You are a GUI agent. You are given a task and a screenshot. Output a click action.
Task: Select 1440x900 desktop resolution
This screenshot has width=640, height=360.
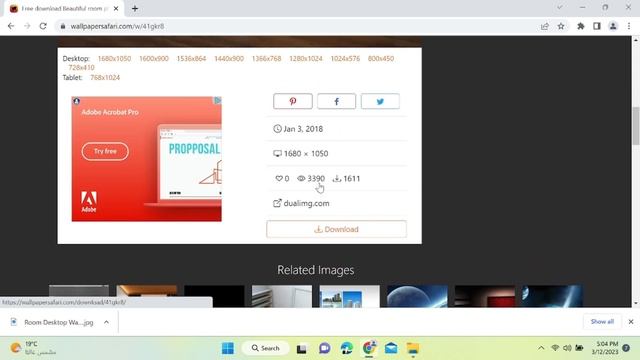[x=229, y=58]
